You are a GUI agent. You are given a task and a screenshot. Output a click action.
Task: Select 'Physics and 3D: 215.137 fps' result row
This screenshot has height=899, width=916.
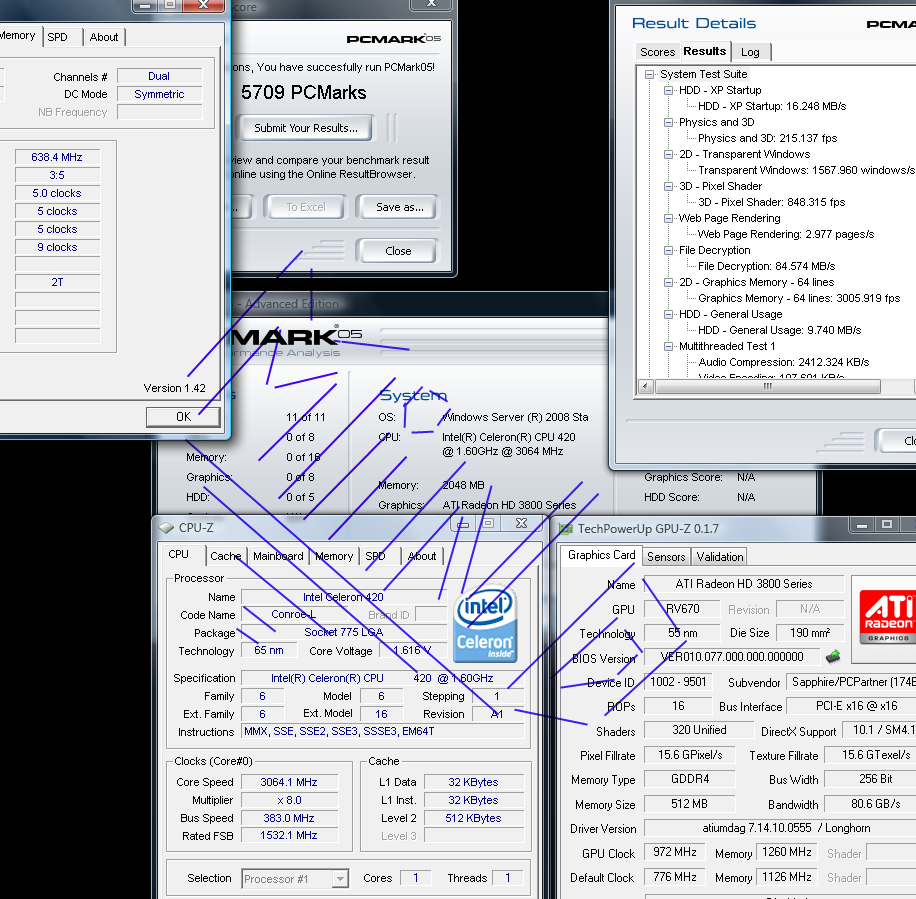click(768, 138)
